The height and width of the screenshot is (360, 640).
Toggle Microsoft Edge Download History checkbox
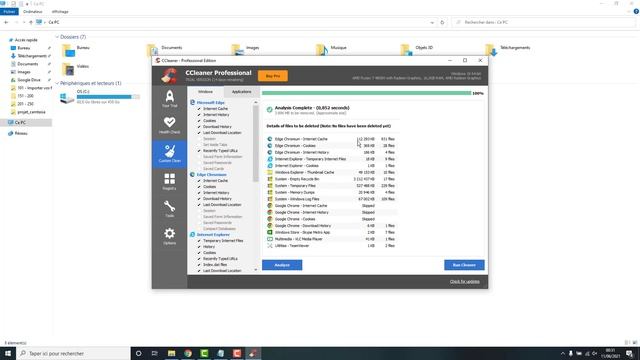199,127
